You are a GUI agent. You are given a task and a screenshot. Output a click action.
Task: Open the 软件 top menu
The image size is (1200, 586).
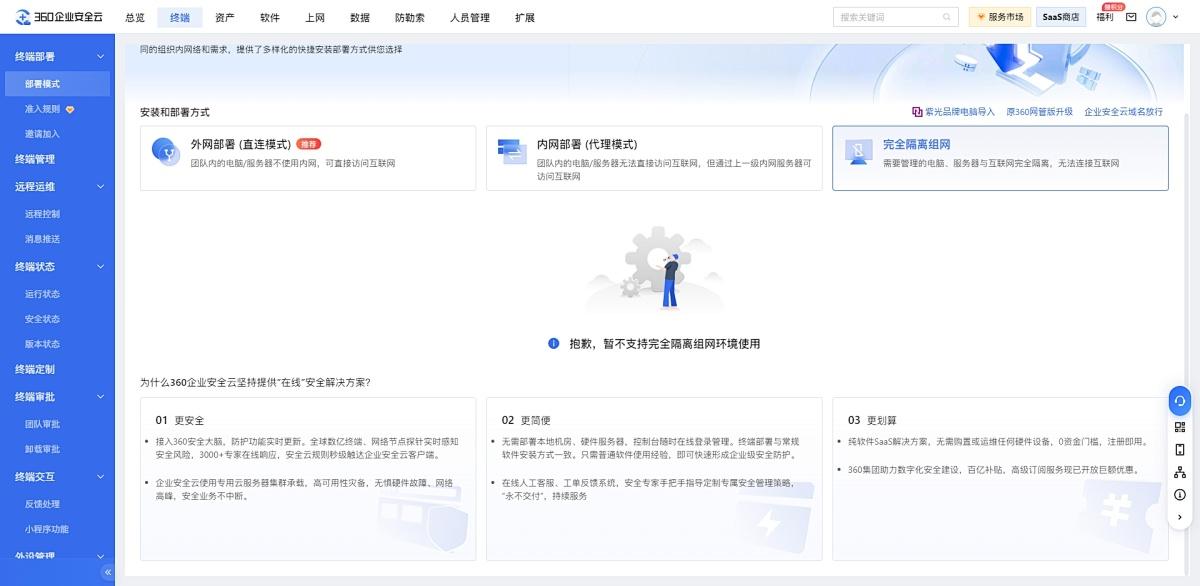[x=270, y=18]
